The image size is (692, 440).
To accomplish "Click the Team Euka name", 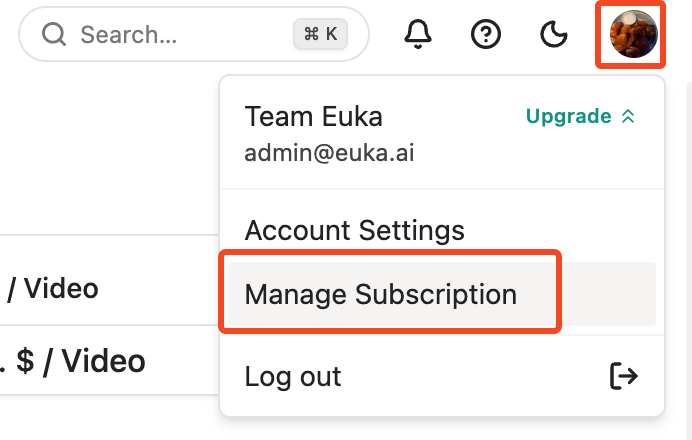I will [313, 117].
